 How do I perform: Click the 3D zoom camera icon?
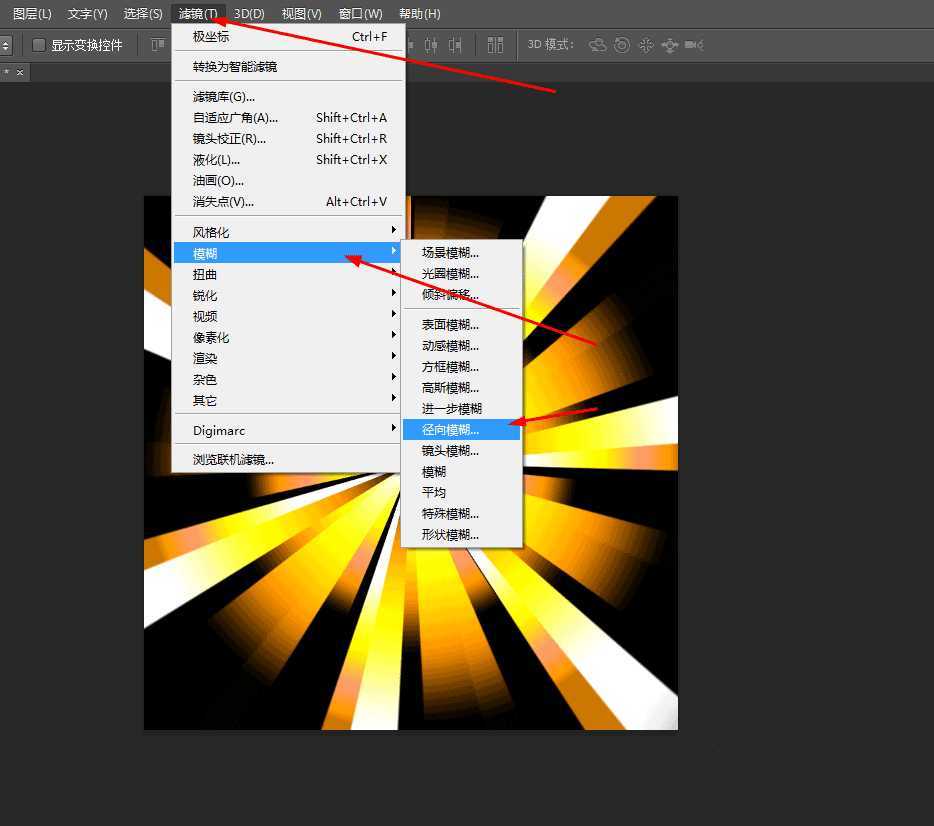(694, 45)
